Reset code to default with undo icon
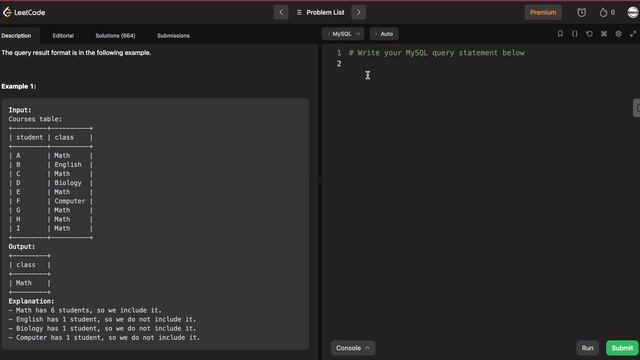640x360 pixels. [589, 34]
